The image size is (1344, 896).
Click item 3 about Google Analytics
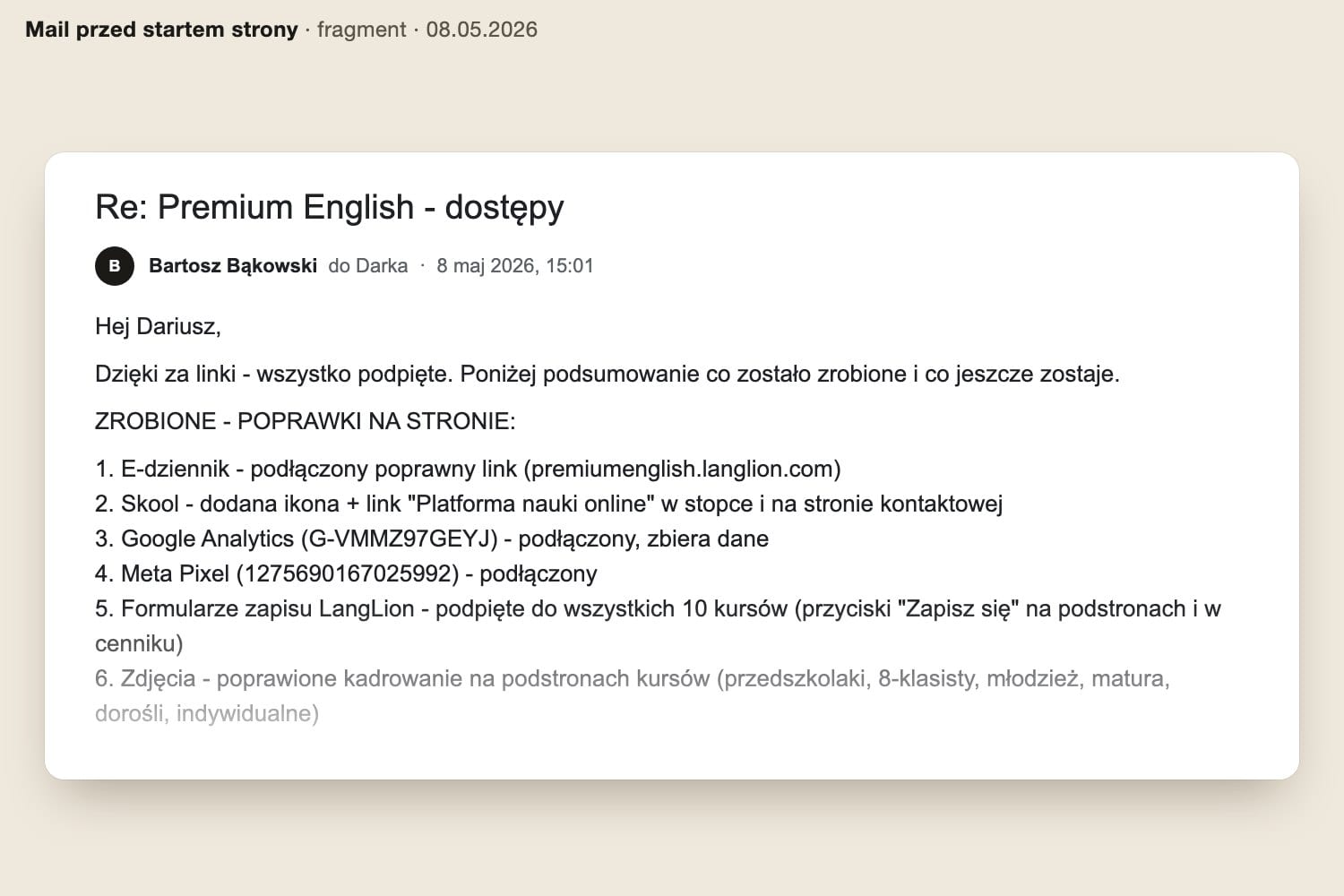point(432,538)
